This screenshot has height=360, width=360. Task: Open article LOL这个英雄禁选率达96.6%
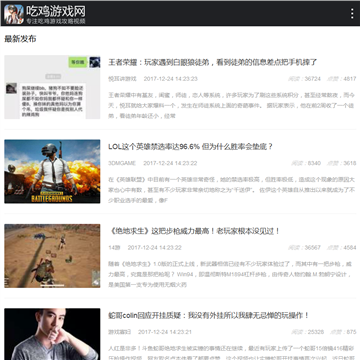pos(190,147)
